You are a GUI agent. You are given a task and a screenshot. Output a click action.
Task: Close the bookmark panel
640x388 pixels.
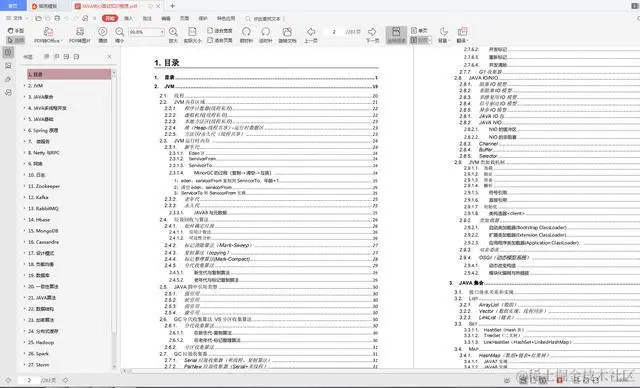(109, 57)
